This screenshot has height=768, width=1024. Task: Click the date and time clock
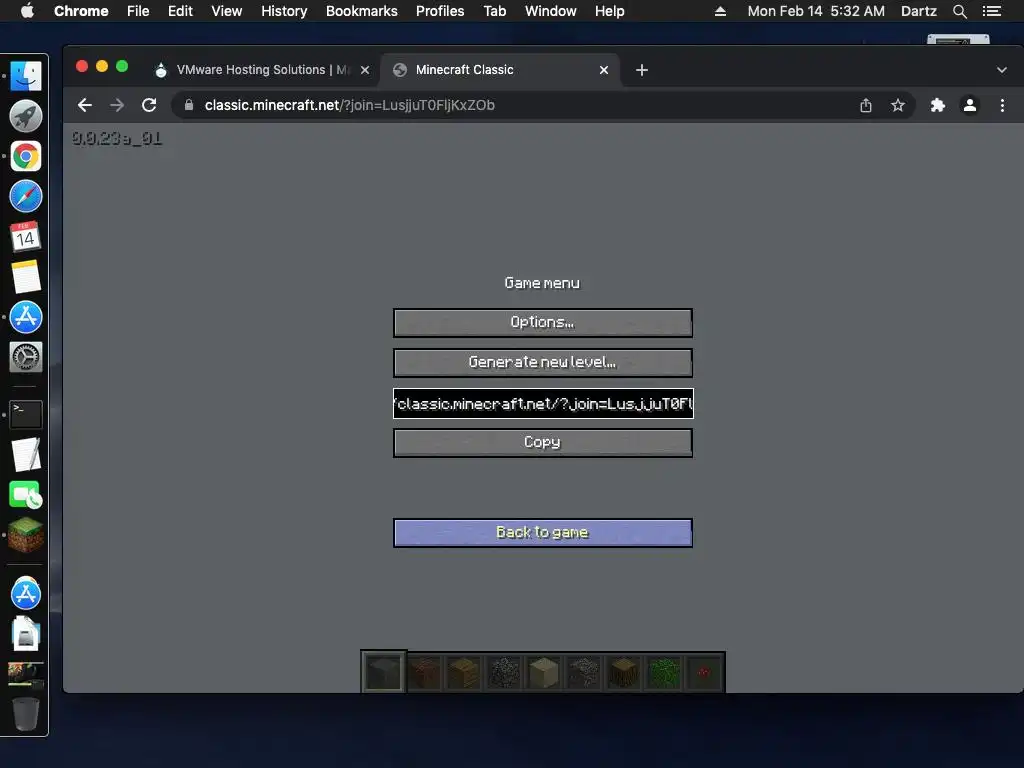point(816,11)
